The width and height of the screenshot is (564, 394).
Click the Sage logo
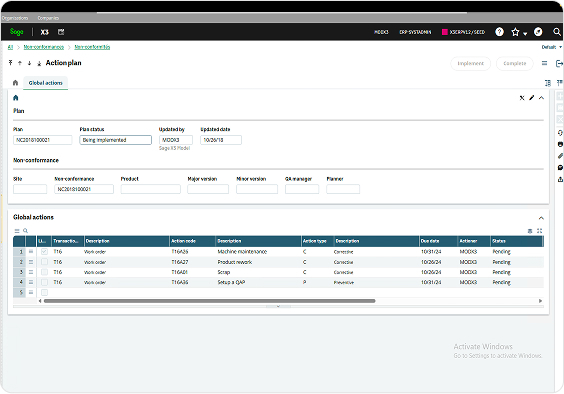[17, 32]
